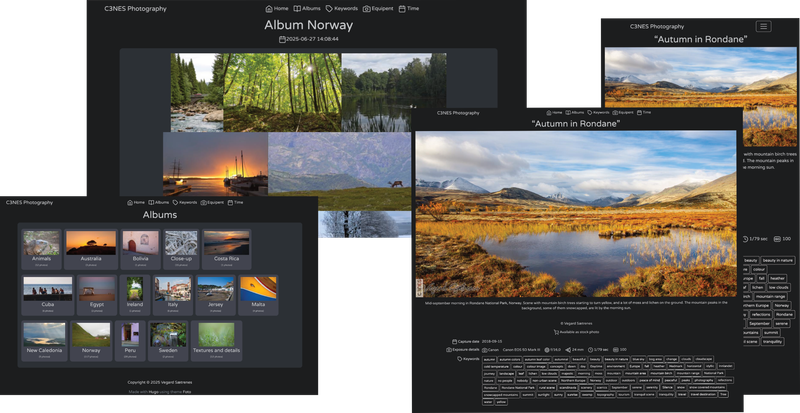Click Albums book icon in Album Norway navbar

[297, 9]
